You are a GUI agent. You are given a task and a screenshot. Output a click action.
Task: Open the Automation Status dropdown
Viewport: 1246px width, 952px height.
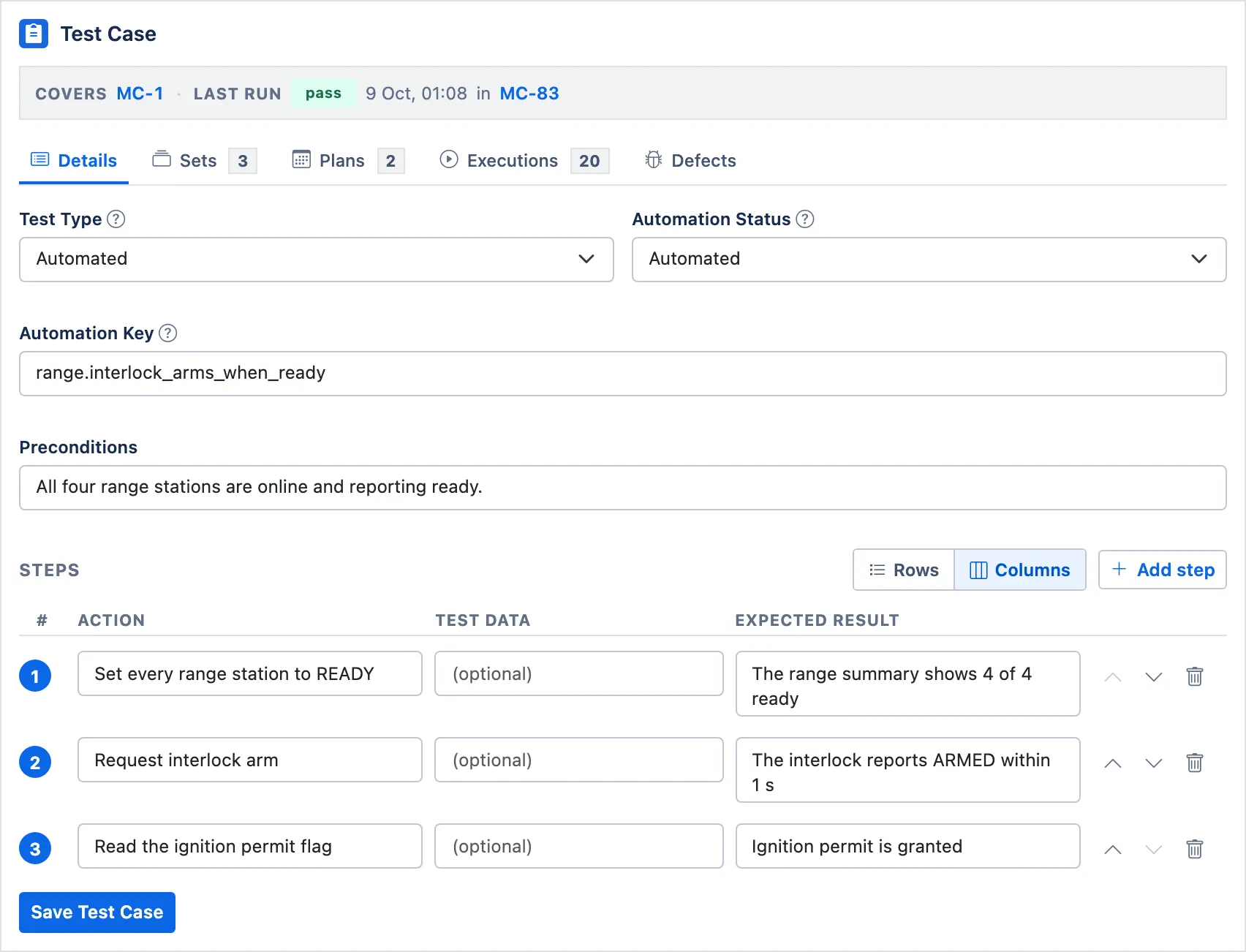pos(929,259)
